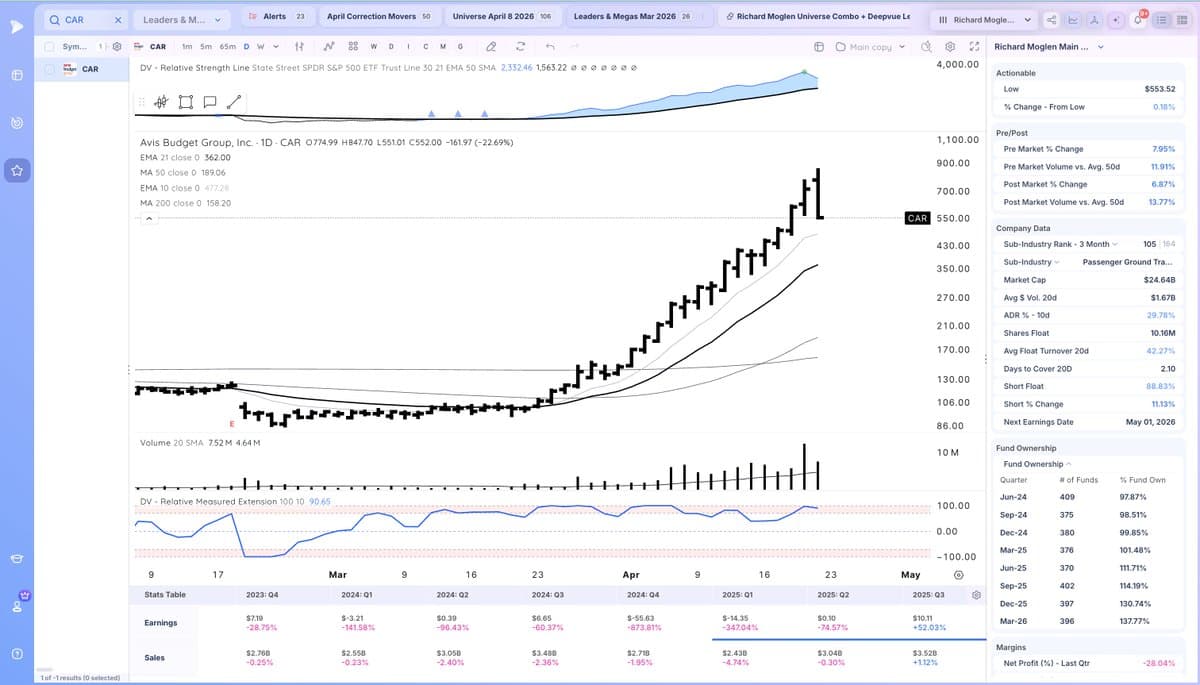Click the Short Float 88.83% value
1200x685 pixels.
pyautogui.click(x=1160, y=386)
